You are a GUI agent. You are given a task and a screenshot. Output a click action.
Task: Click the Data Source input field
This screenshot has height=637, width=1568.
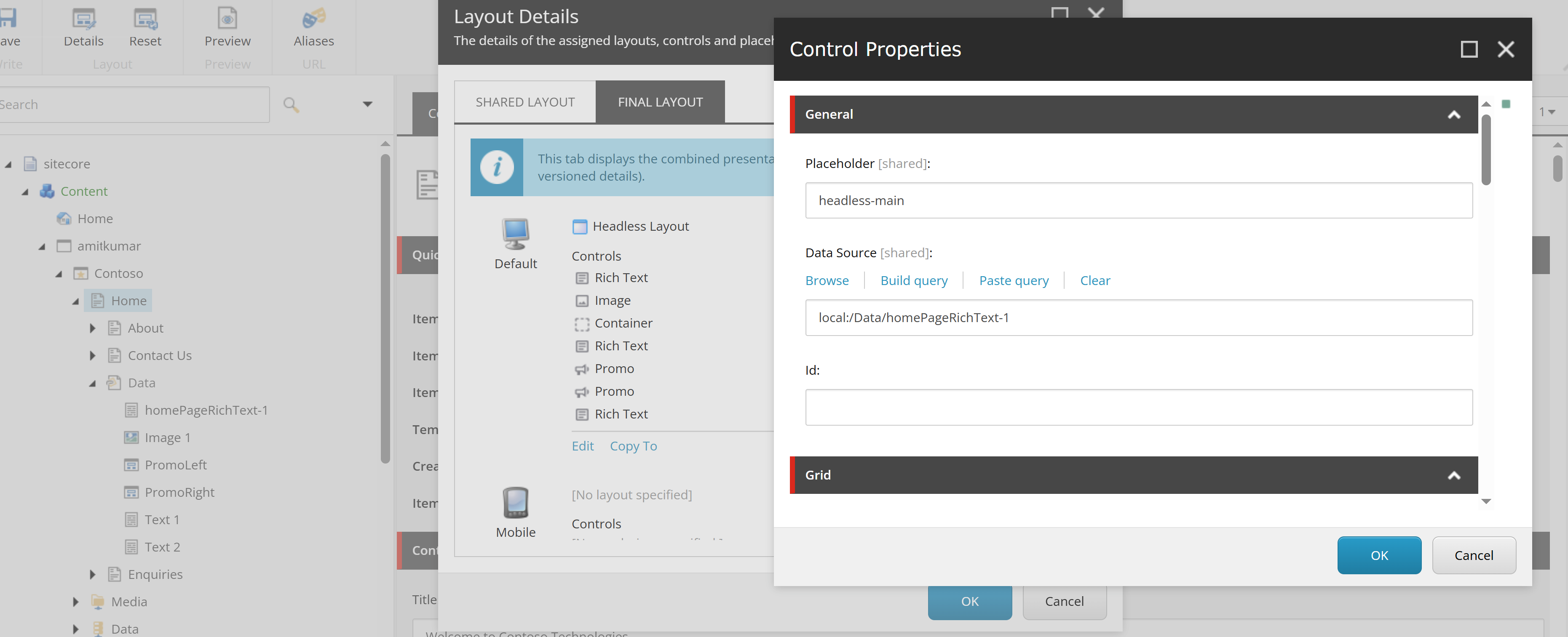pos(1138,317)
